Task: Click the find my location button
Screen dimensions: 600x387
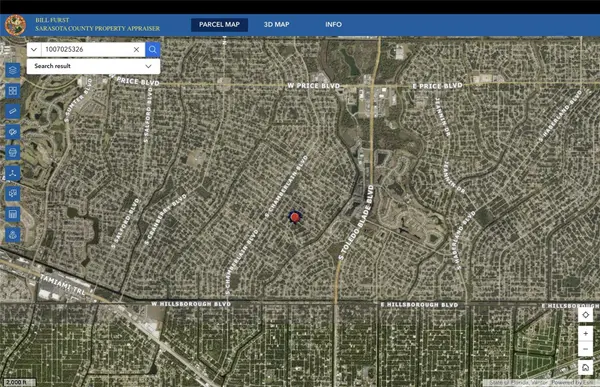Action: coord(585,315)
